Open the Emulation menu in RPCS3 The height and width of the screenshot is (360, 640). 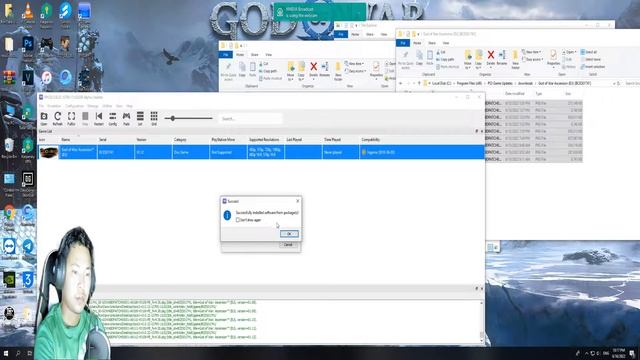click(x=54, y=106)
